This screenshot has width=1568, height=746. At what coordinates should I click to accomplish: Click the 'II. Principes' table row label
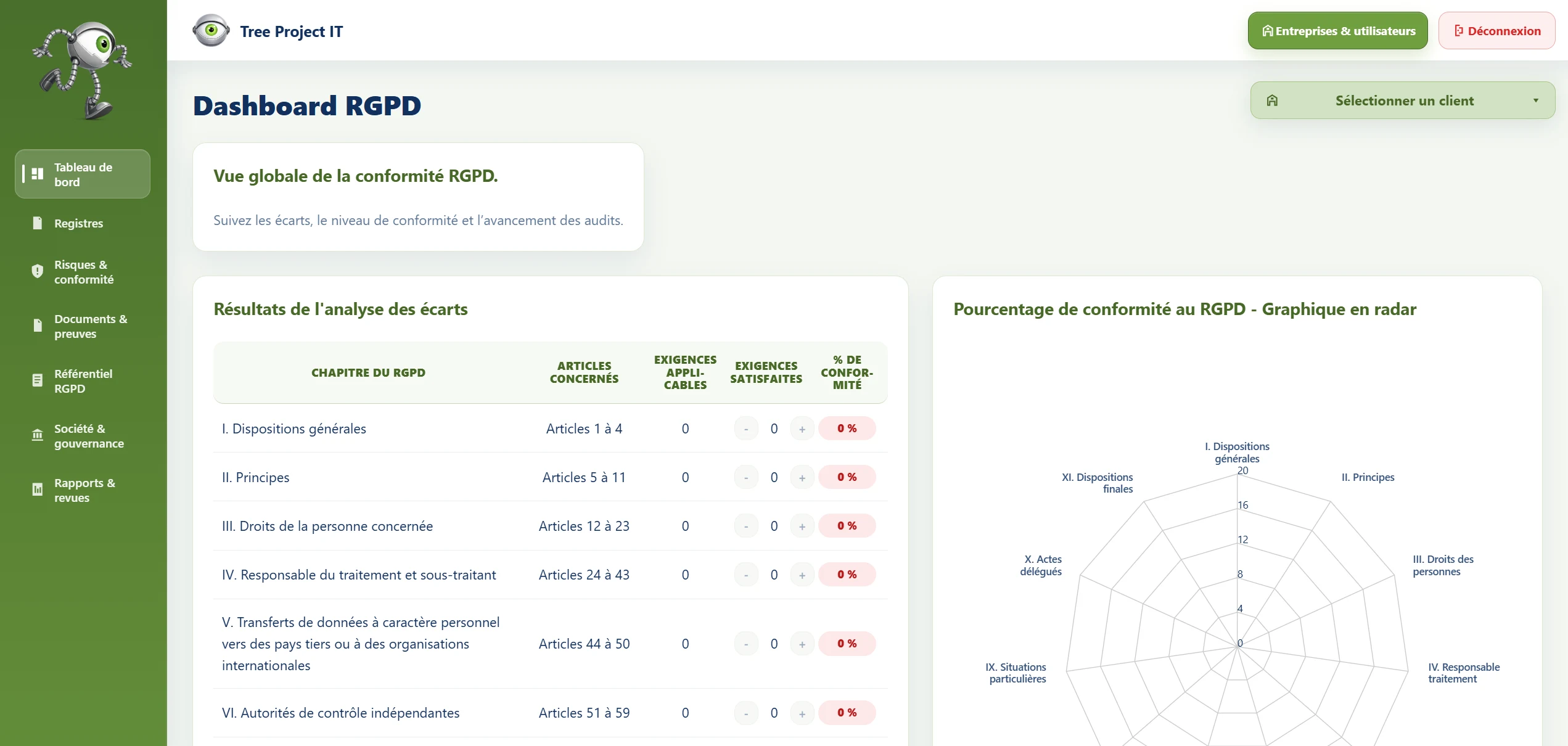pos(255,477)
